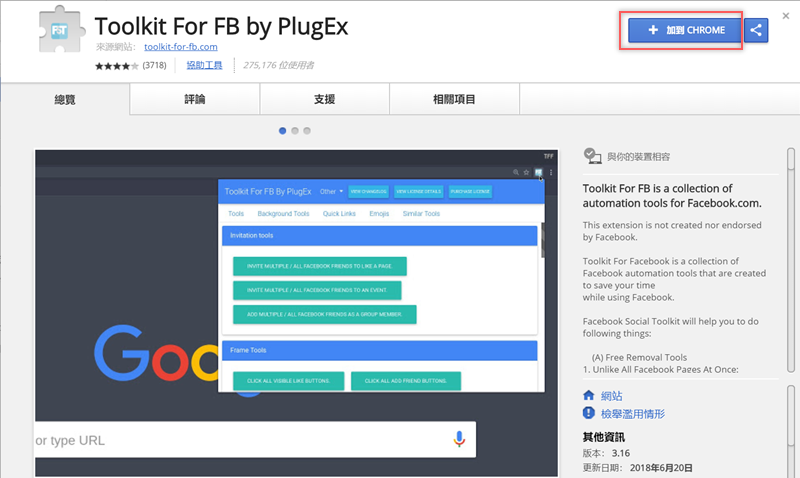Click the TFF extension icon in preview toolbar
This screenshot has height=478, width=800.
coord(538,172)
